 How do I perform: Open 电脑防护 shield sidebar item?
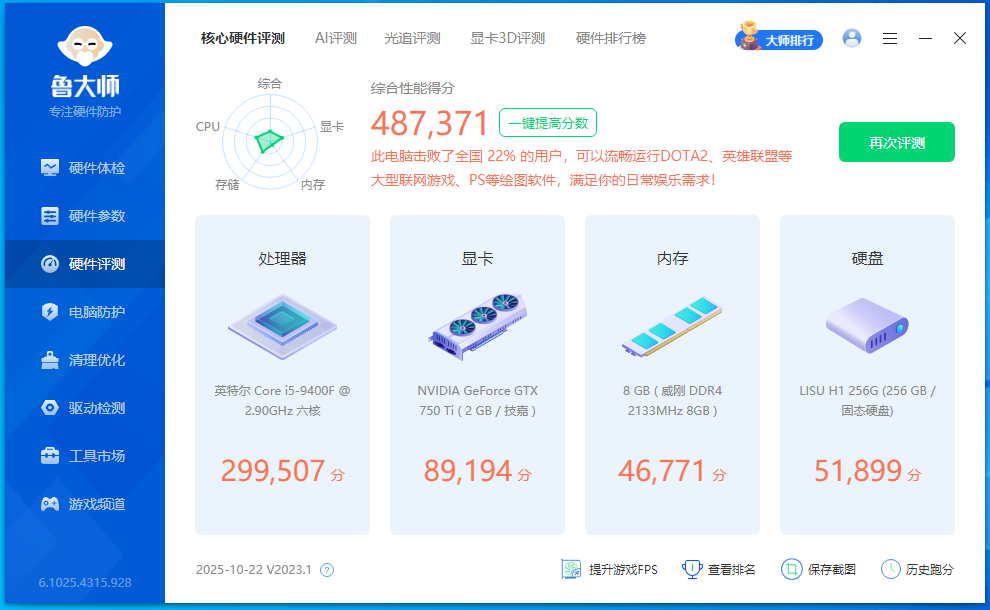85,312
